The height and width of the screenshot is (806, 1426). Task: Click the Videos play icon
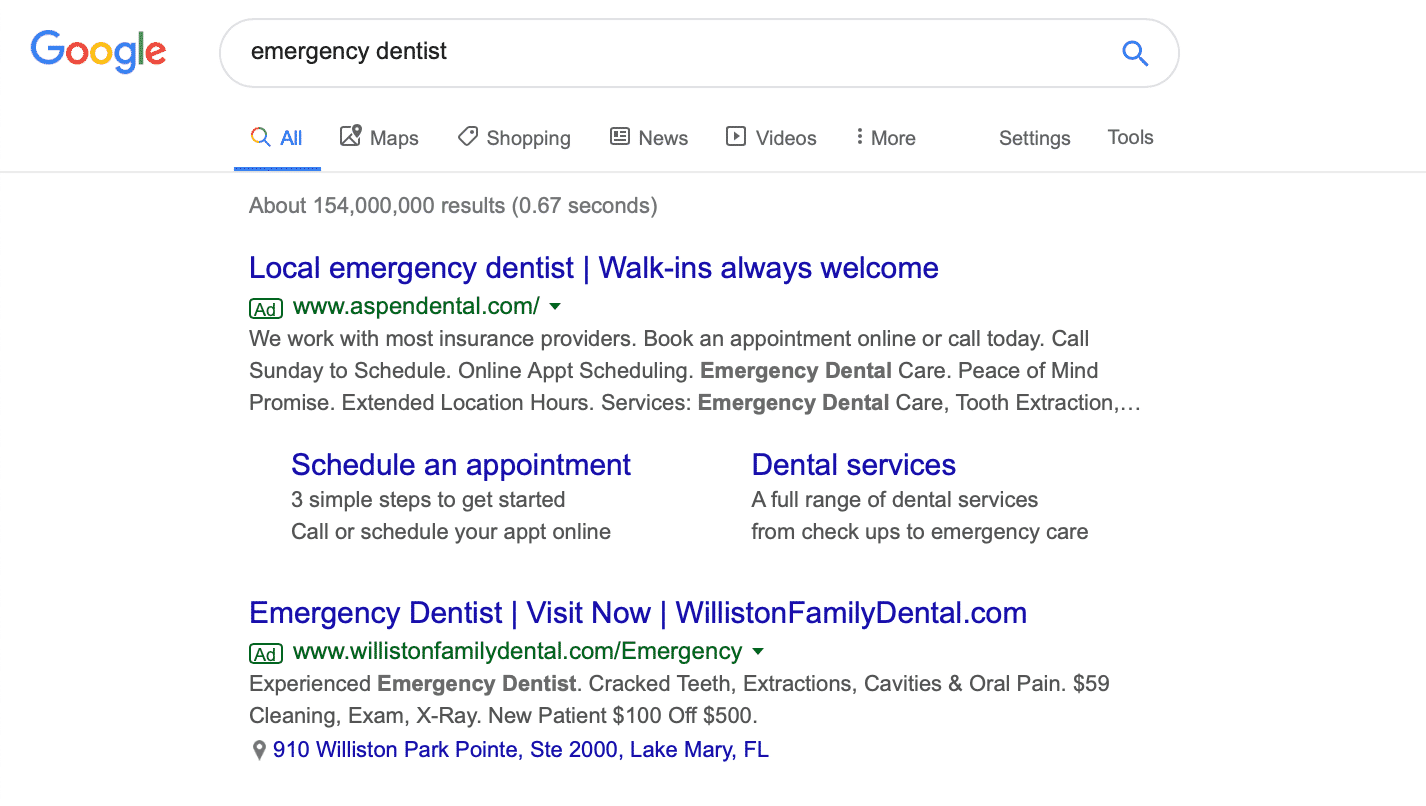coord(736,137)
